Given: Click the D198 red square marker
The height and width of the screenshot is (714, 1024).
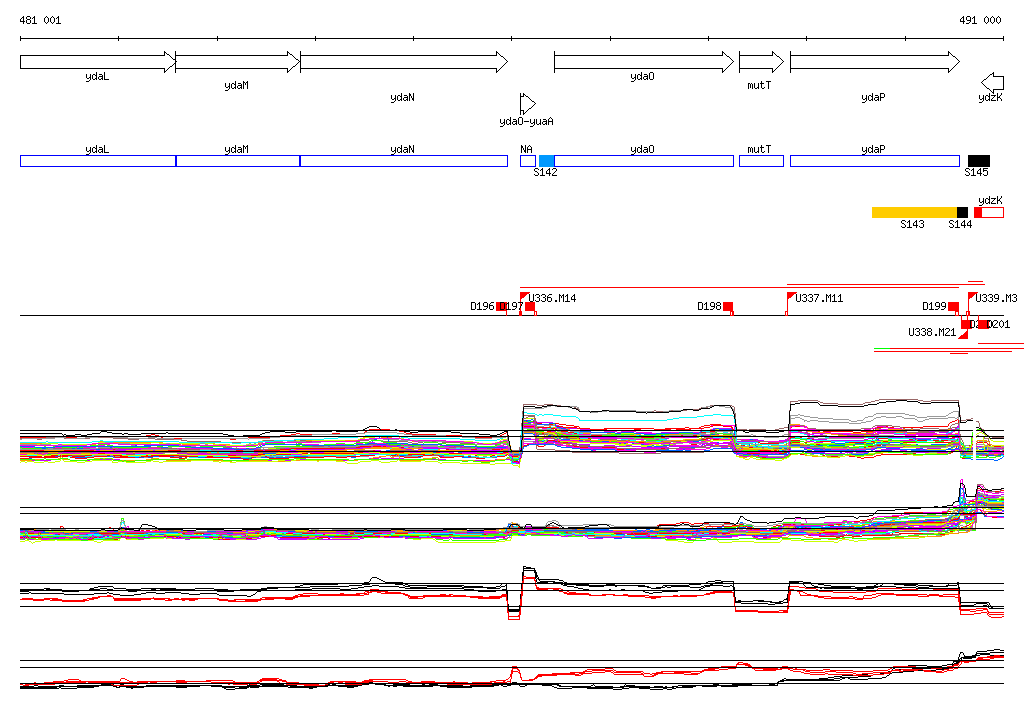Looking at the screenshot, I should tap(728, 306).
